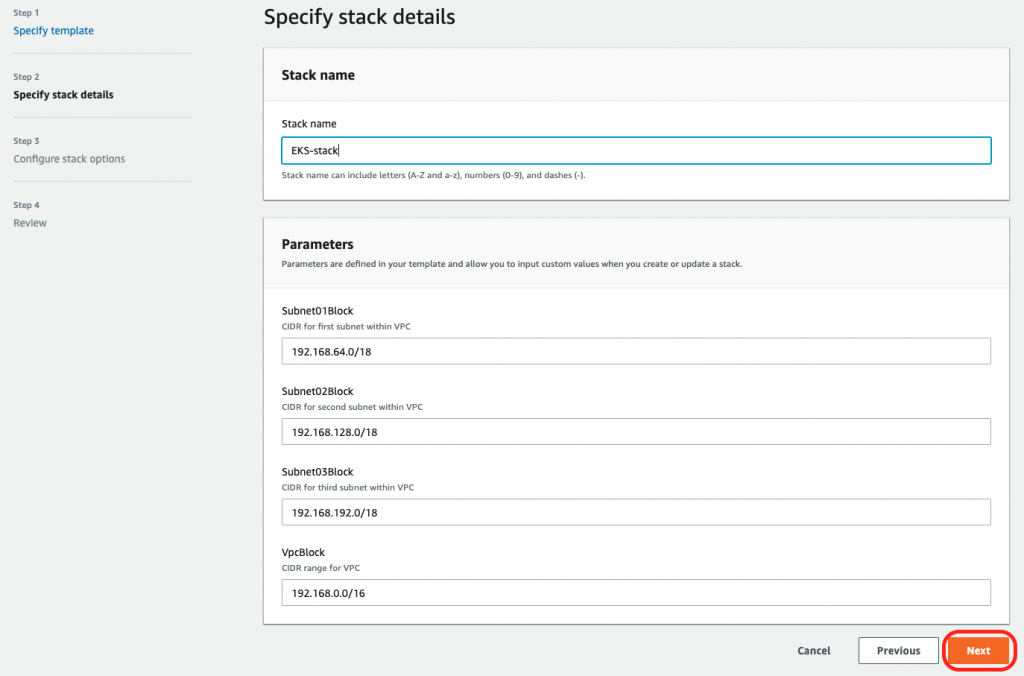This screenshot has height=676, width=1024.
Task: Select the Review step in sidebar
Action: tap(30, 223)
